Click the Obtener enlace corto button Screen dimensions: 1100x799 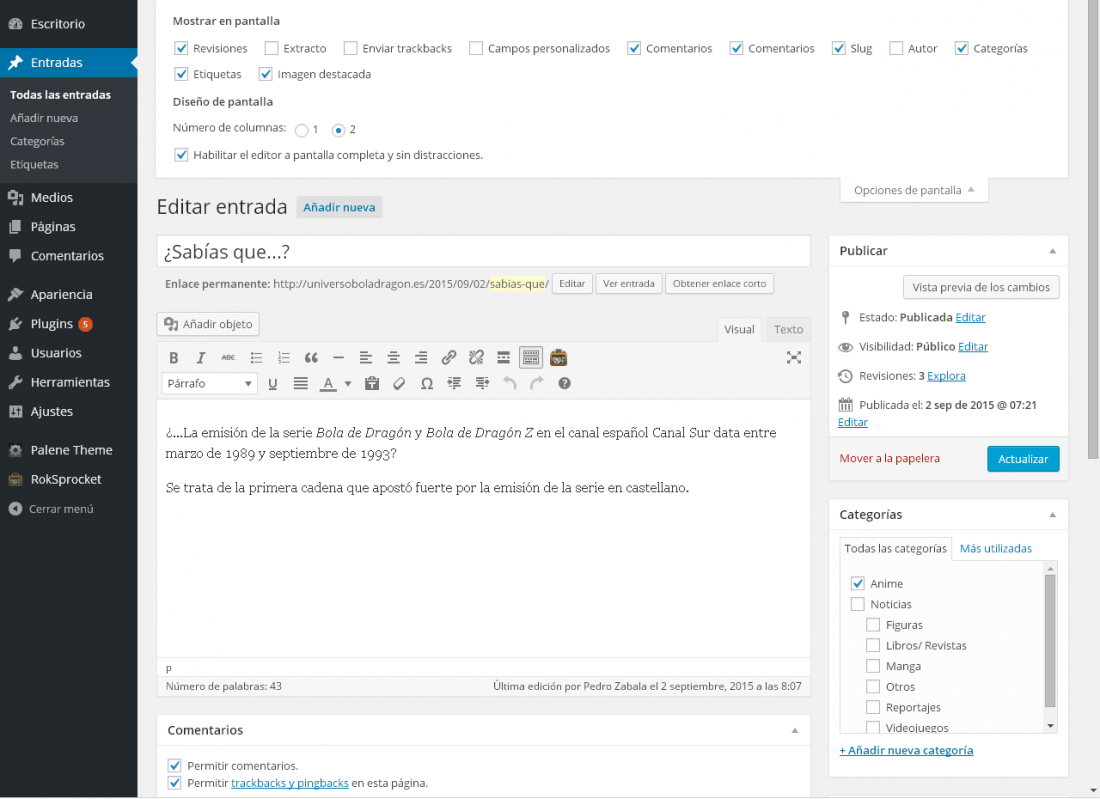point(719,283)
